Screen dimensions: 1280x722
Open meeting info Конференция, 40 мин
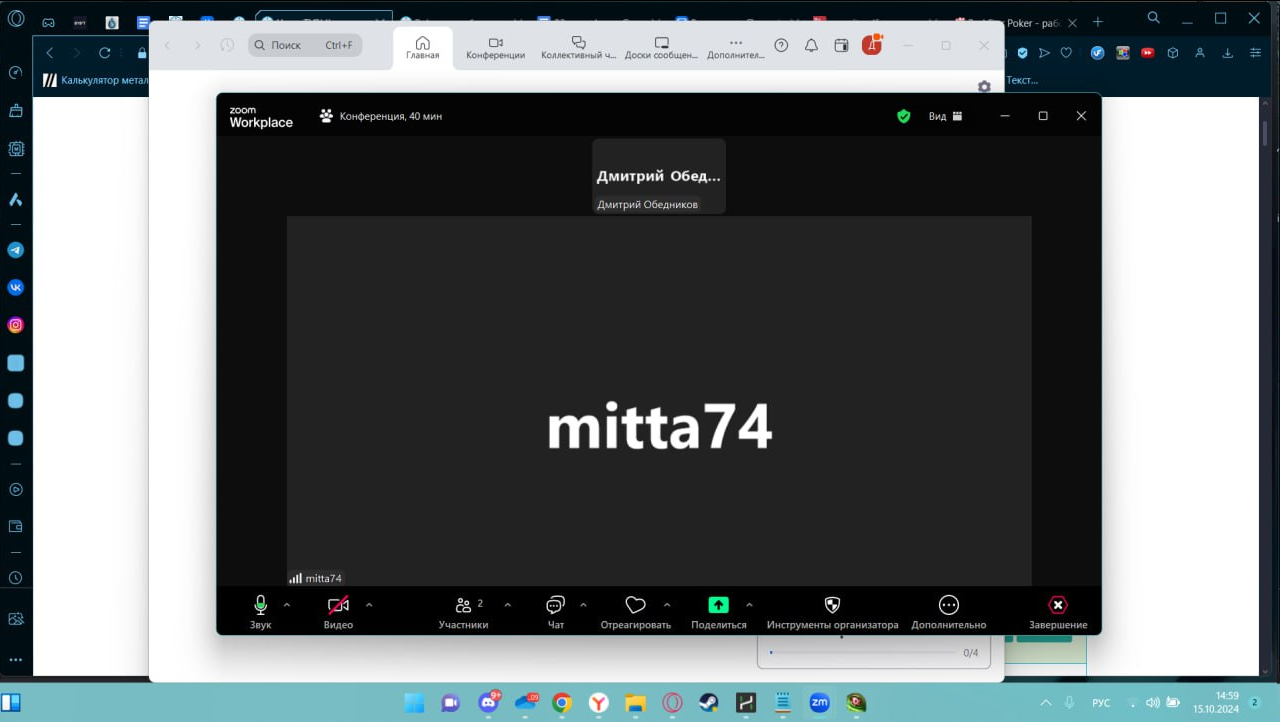(x=381, y=116)
